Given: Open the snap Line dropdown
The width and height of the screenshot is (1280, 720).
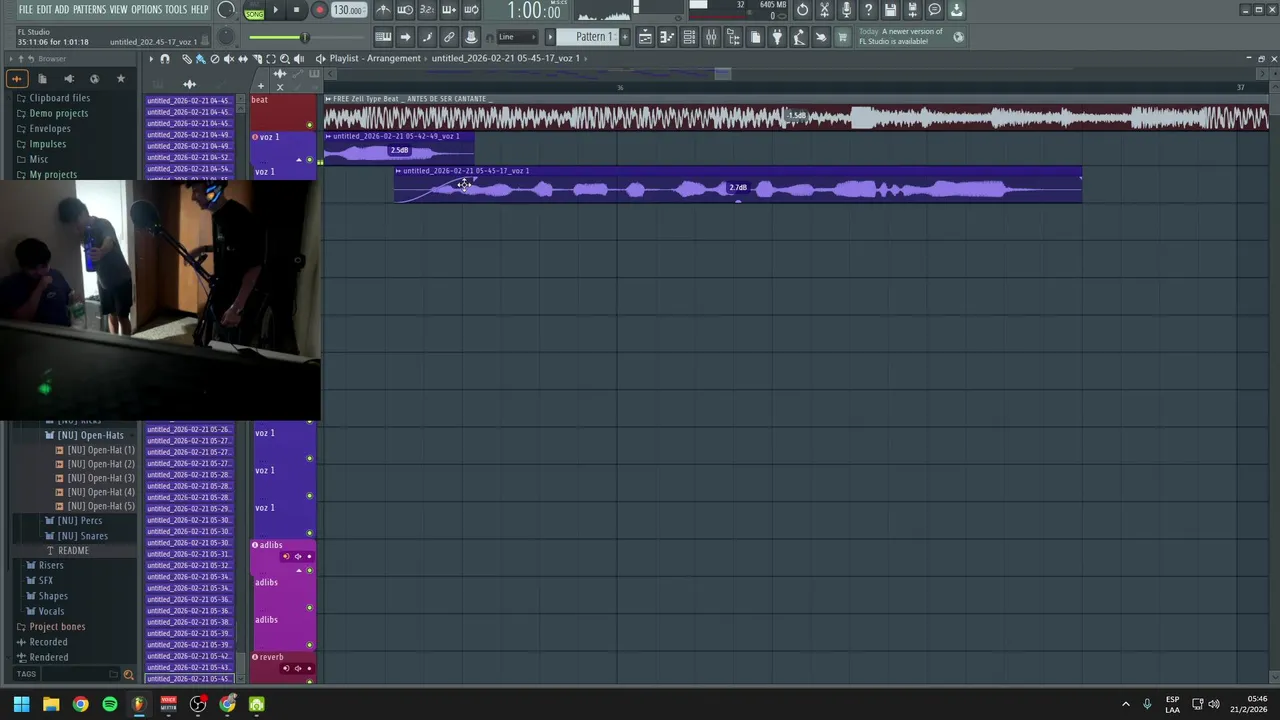Looking at the screenshot, I should click(518, 37).
